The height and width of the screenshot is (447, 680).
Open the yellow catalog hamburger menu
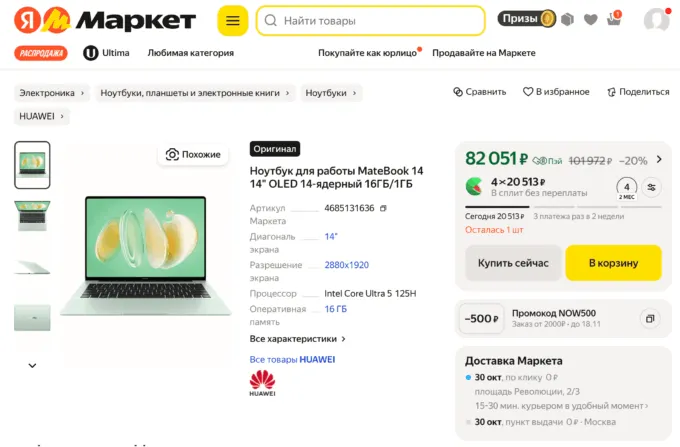click(233, 20)
